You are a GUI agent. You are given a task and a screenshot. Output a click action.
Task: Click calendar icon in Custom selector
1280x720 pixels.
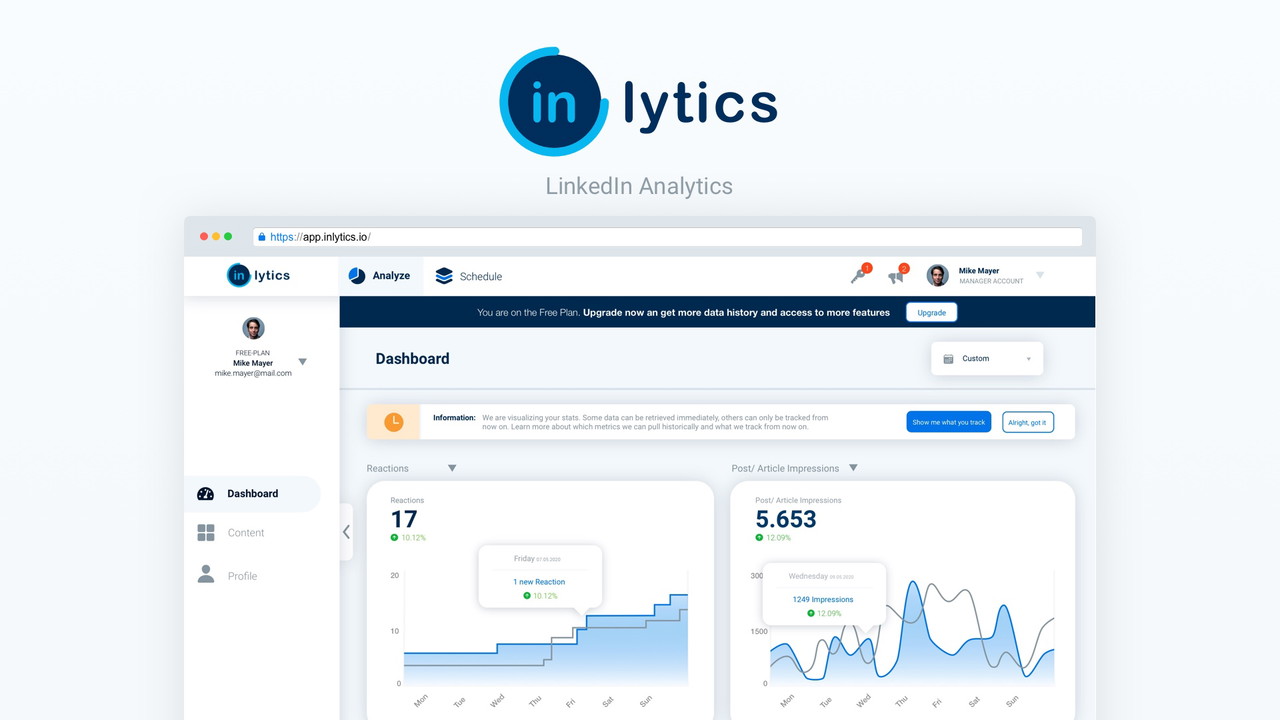[x=949, y=359]
